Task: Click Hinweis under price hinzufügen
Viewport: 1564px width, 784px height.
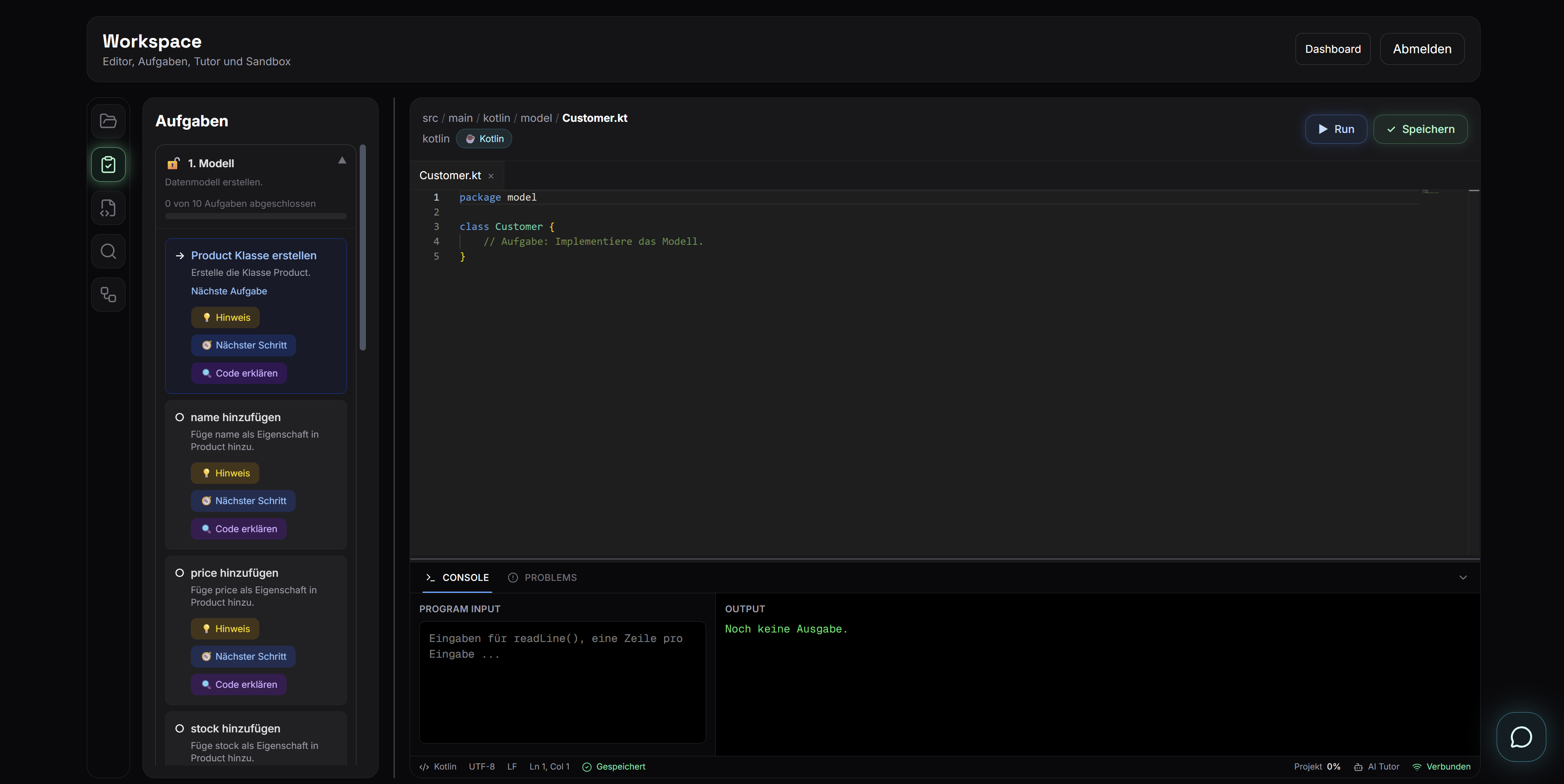Action: pyautogui.click(x=225, y=629)
